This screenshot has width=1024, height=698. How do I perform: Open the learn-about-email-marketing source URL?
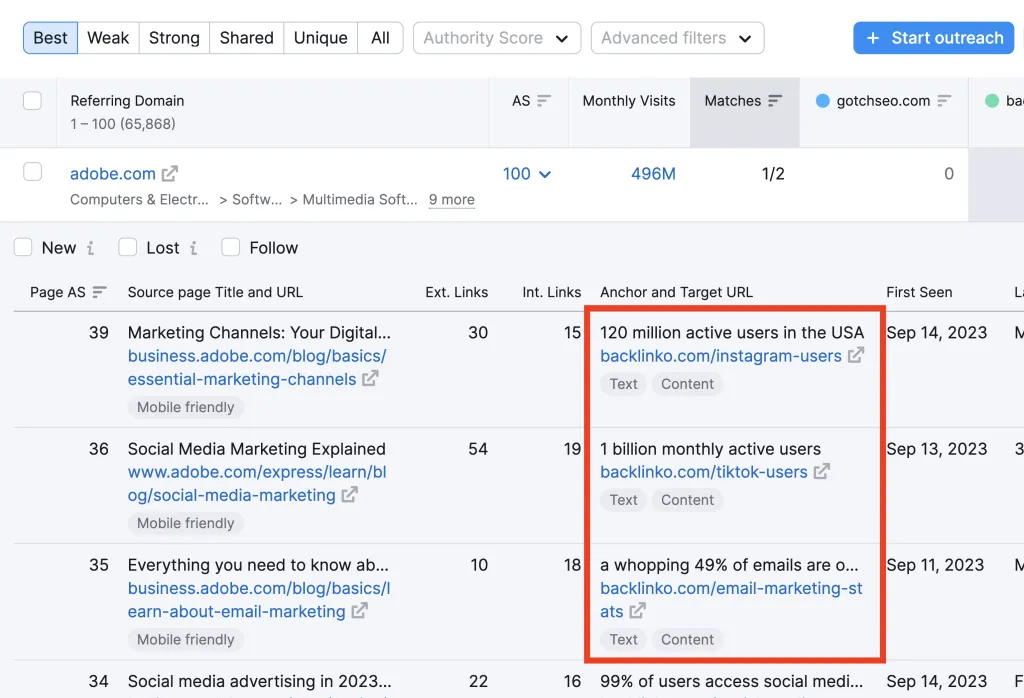[x=259, y=599]
